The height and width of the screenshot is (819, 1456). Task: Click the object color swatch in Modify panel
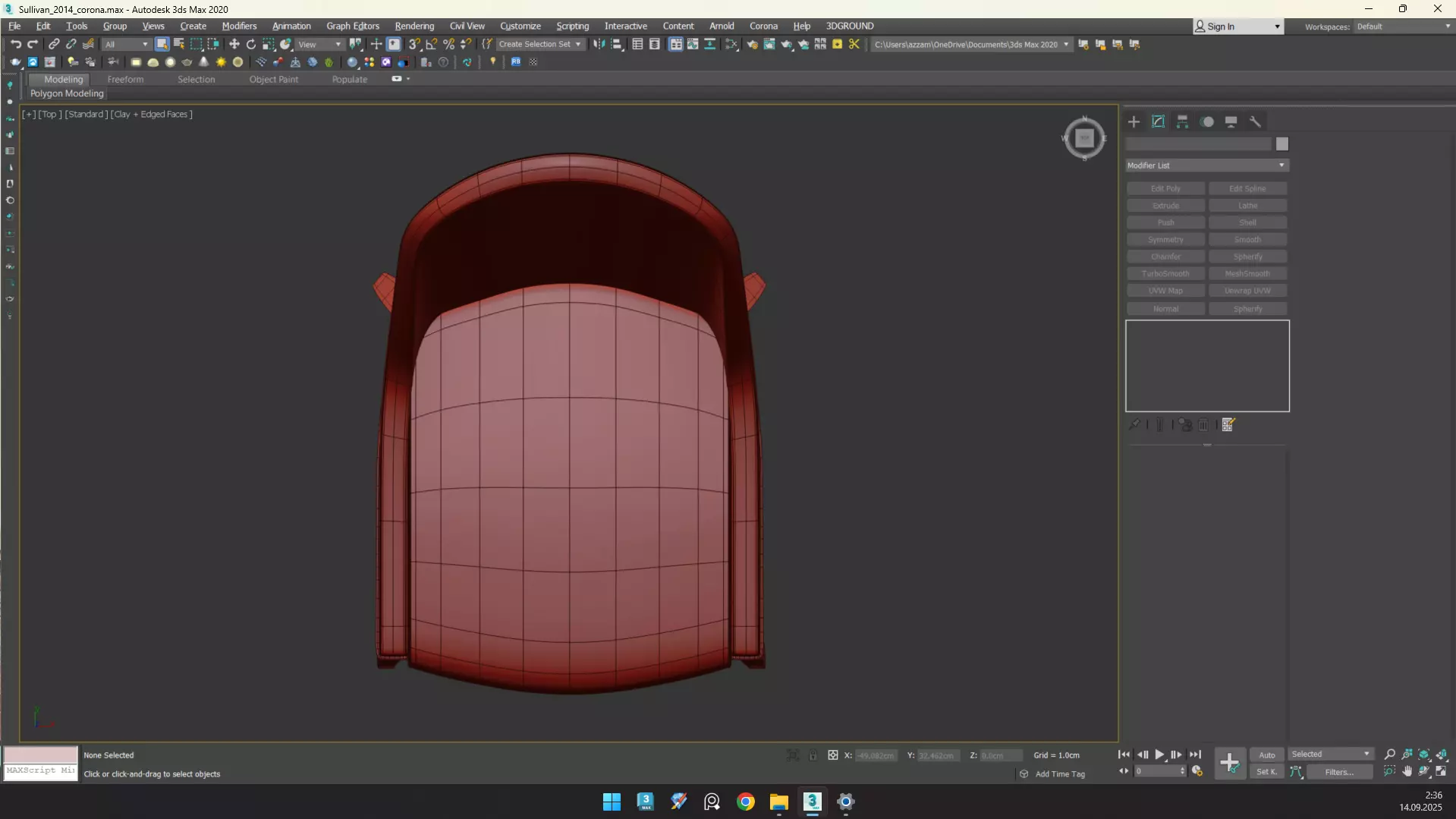1282,144
